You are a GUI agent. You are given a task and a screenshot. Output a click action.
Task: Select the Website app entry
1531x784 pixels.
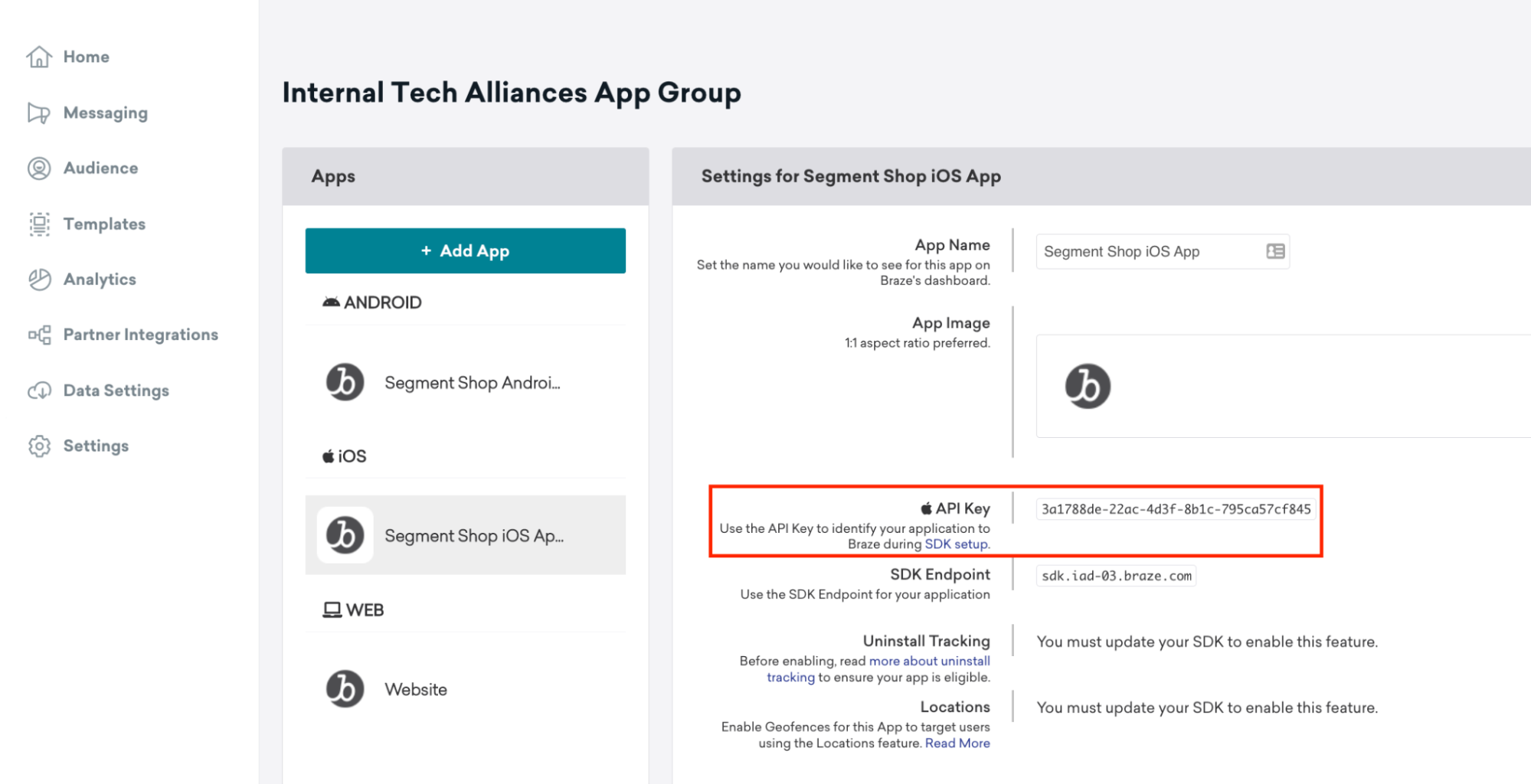[x=416, y=689]
